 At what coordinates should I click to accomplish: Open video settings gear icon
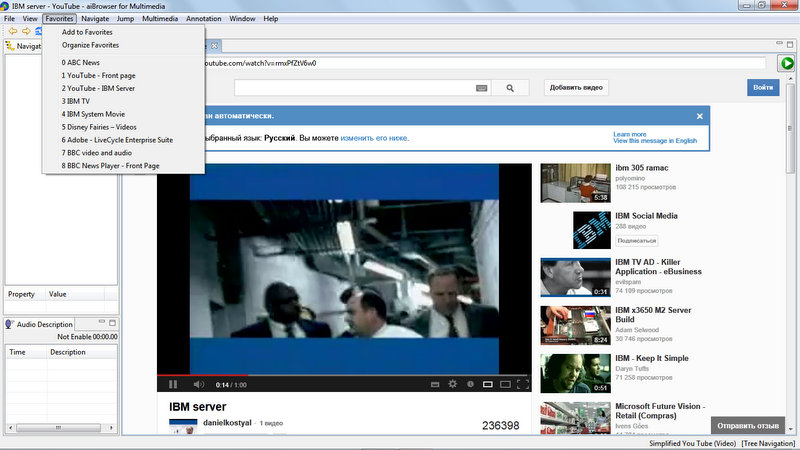point(453,384)
